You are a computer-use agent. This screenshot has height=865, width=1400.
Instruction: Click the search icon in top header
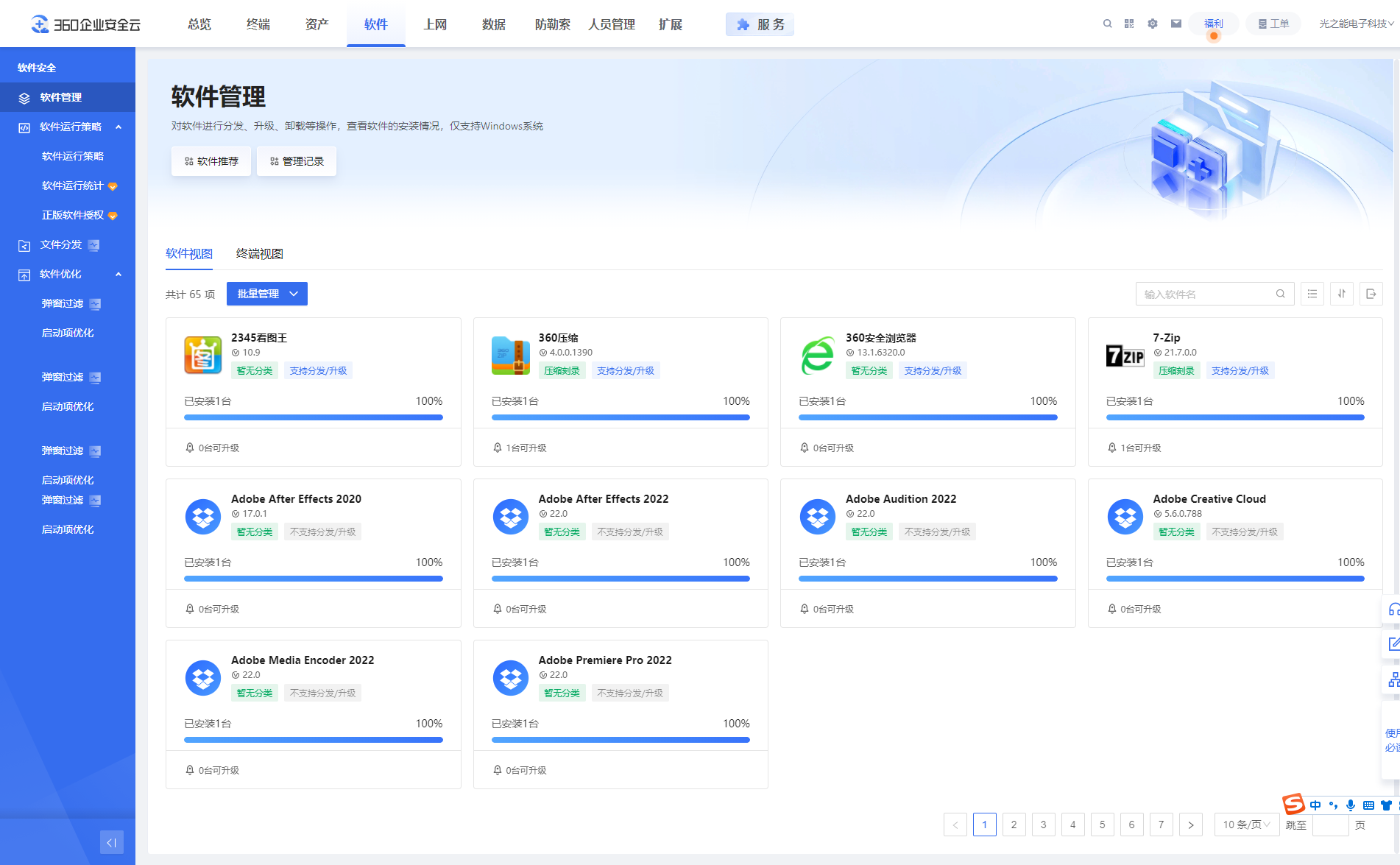(1107, 24)
